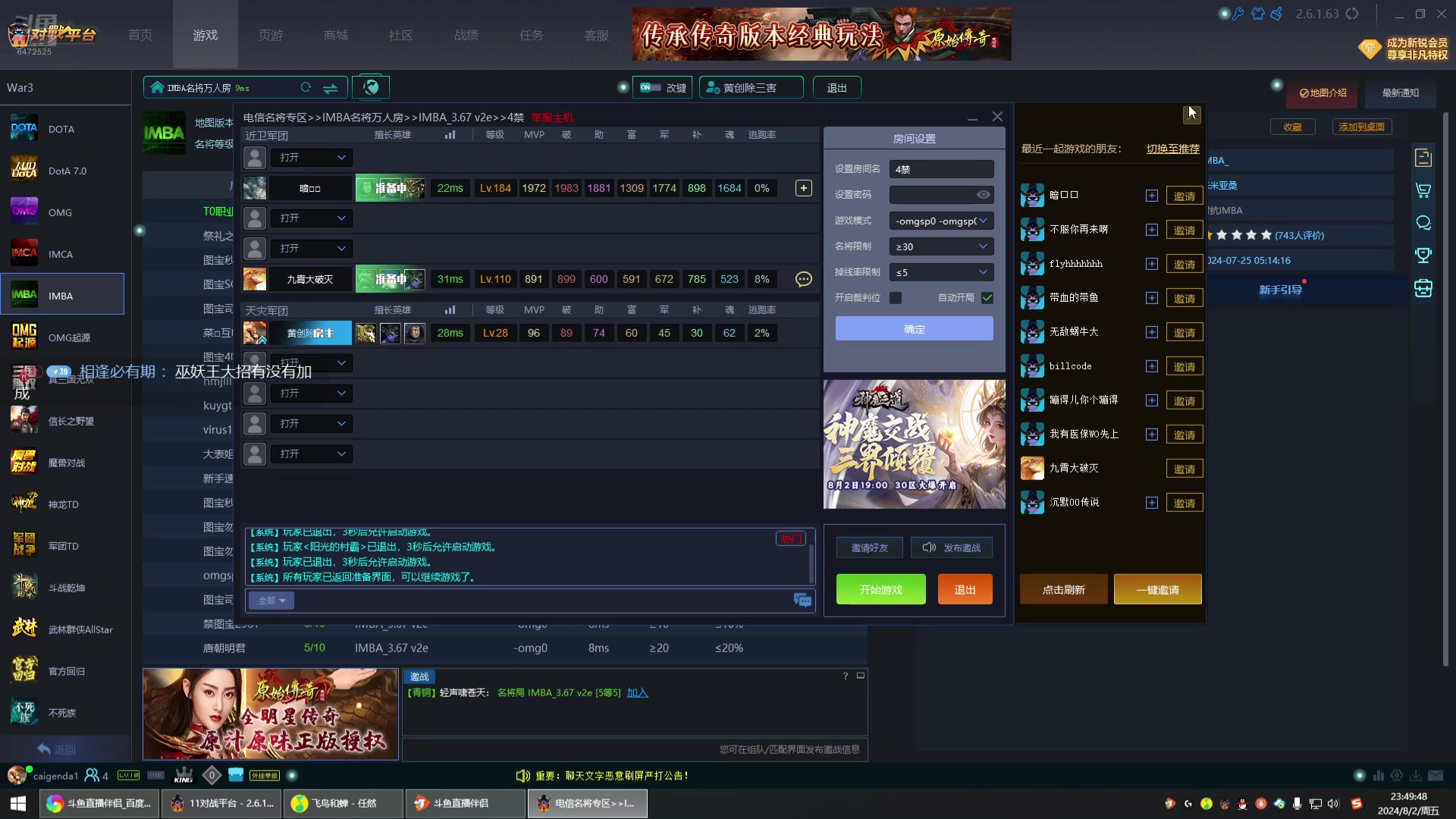Open the 掉线率限制 ≤5 dropdown
The image size is (1456, 819).
pyautogui.click(x=941, y=272)
